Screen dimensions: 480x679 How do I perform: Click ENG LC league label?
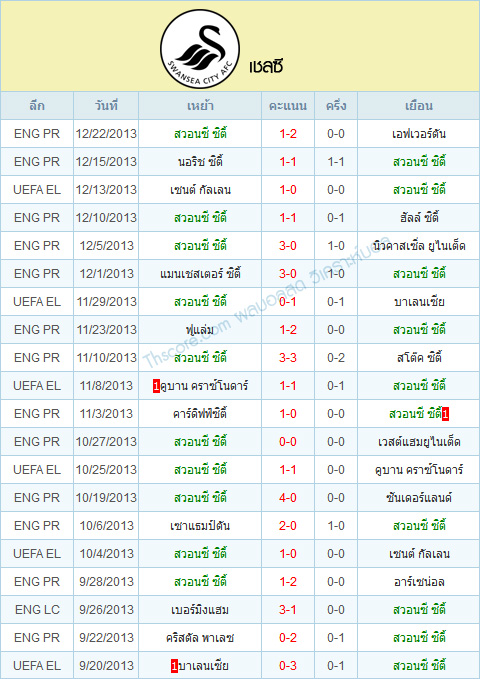point(37,610)
